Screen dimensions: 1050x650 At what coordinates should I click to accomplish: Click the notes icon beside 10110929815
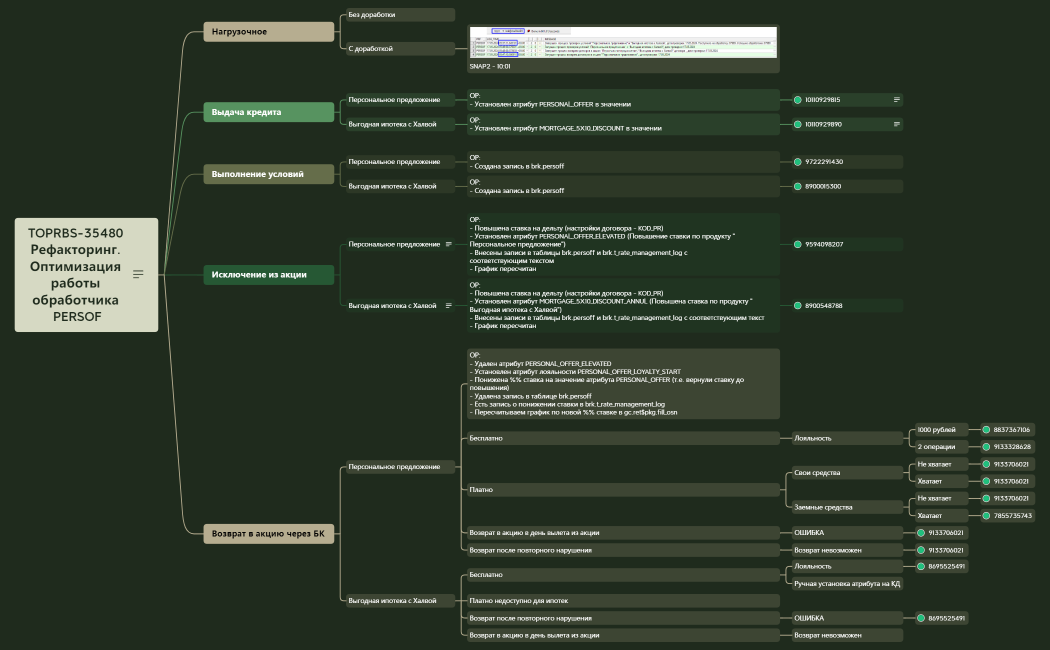pyautogui.click(x=897, y=100)
